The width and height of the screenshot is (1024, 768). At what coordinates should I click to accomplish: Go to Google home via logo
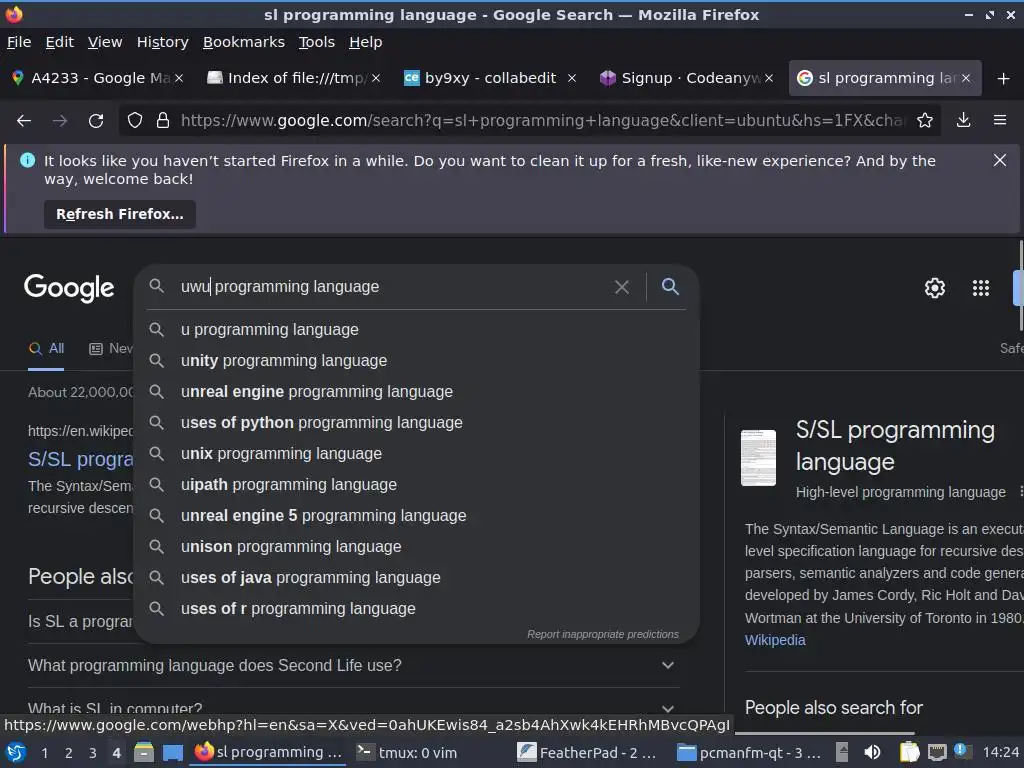coord(69,288)
